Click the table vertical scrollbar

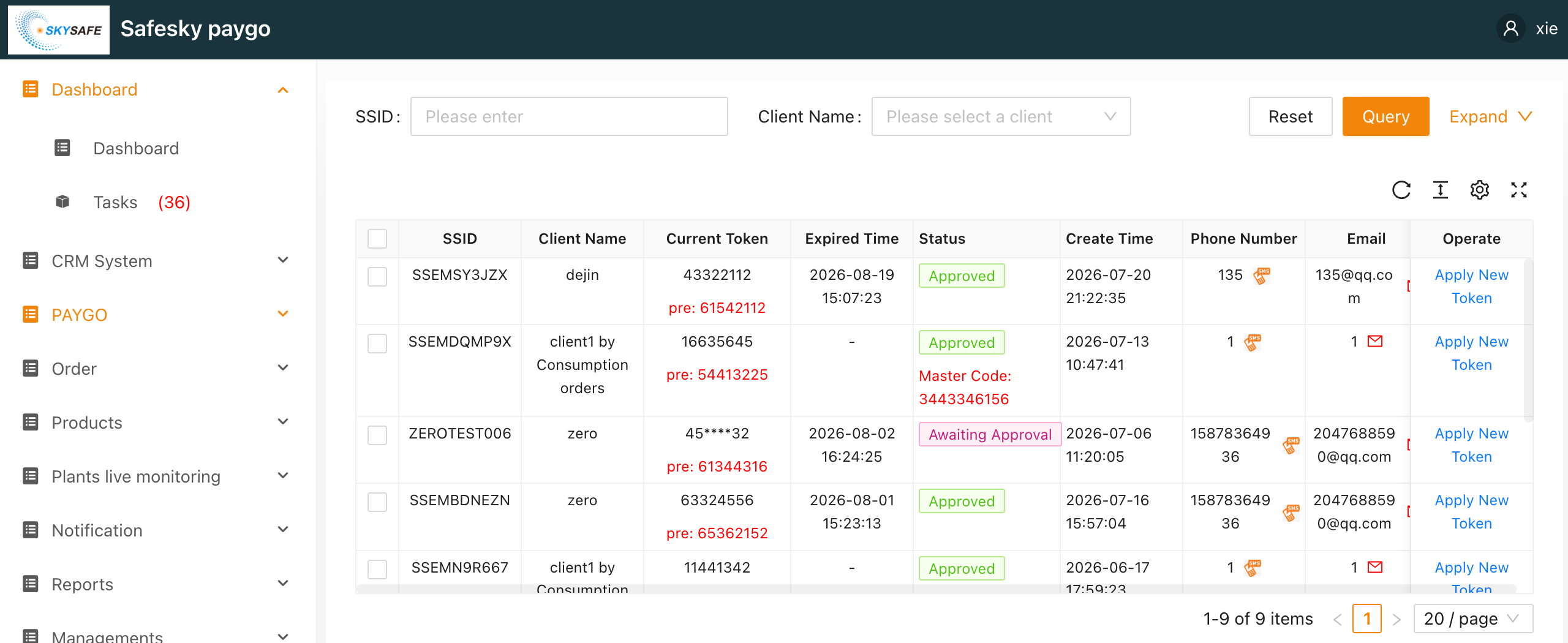pyautogui.click(x=1528, y=340)
